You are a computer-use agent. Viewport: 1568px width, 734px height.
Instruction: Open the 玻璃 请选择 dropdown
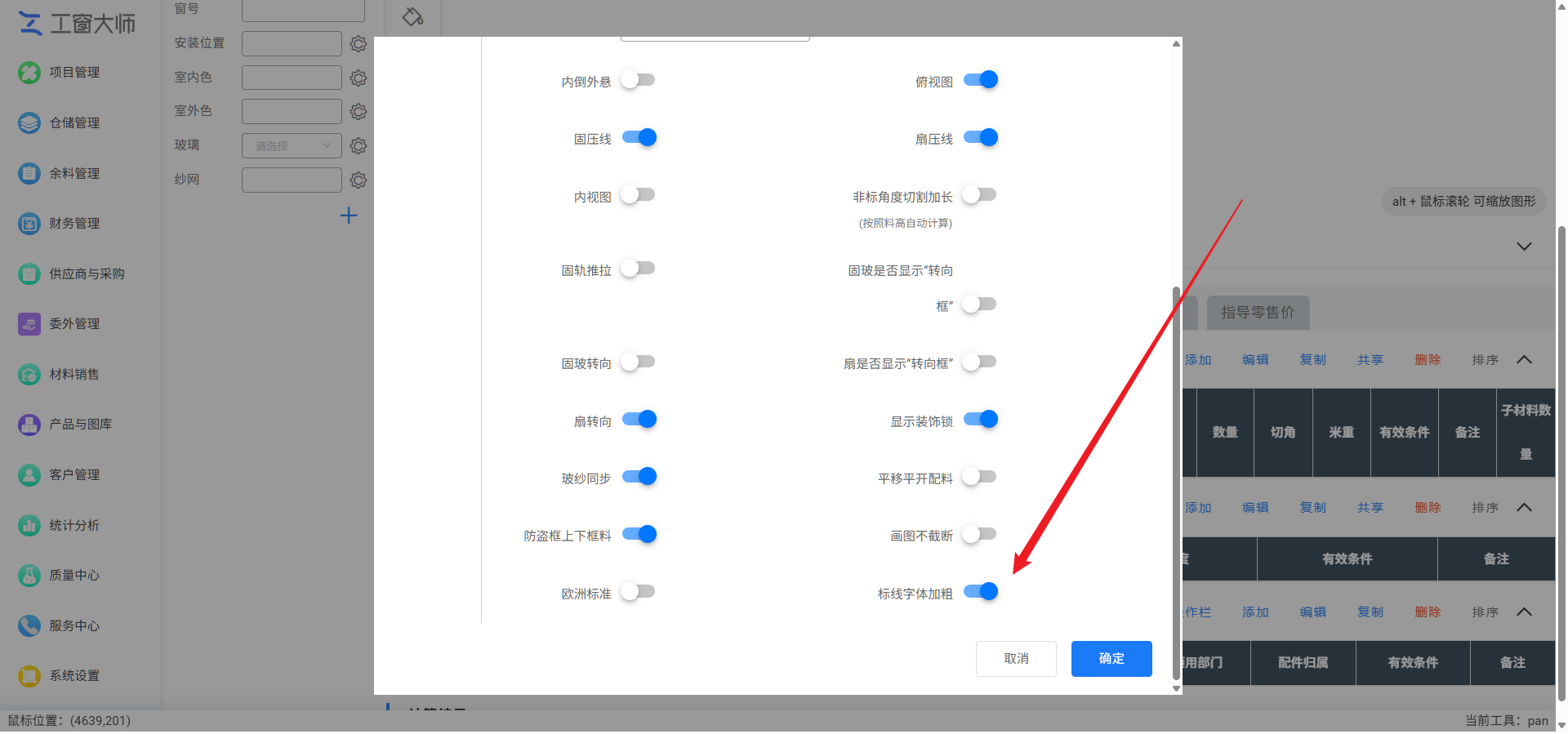[292, 146]
